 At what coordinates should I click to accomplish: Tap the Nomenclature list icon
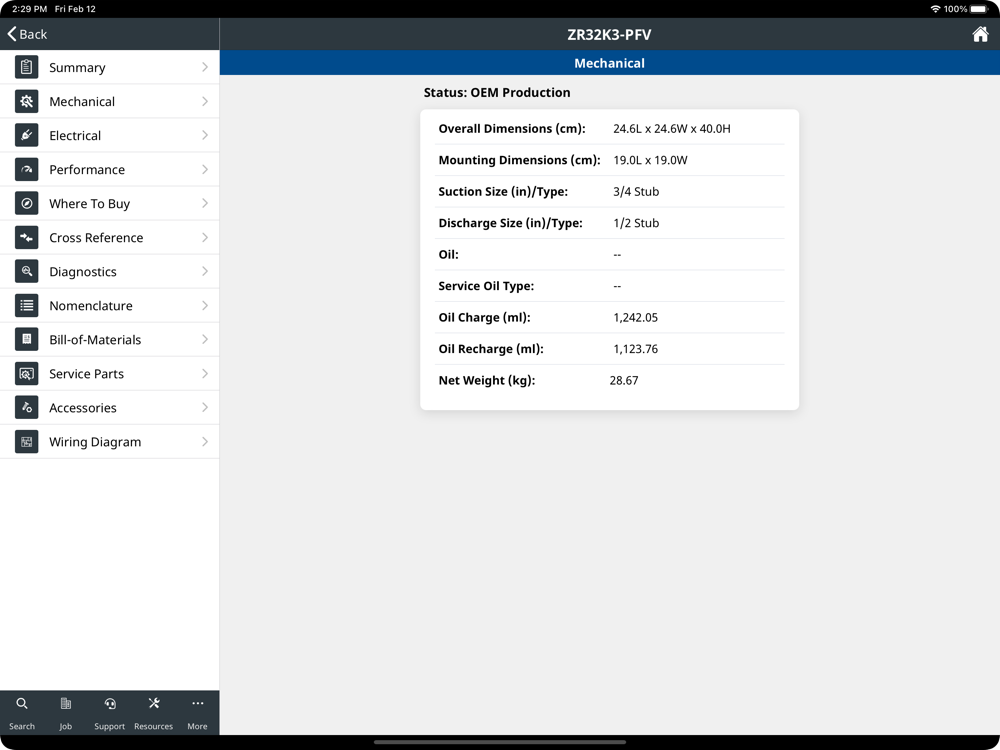pyautogui.click(x=26, y=305)
